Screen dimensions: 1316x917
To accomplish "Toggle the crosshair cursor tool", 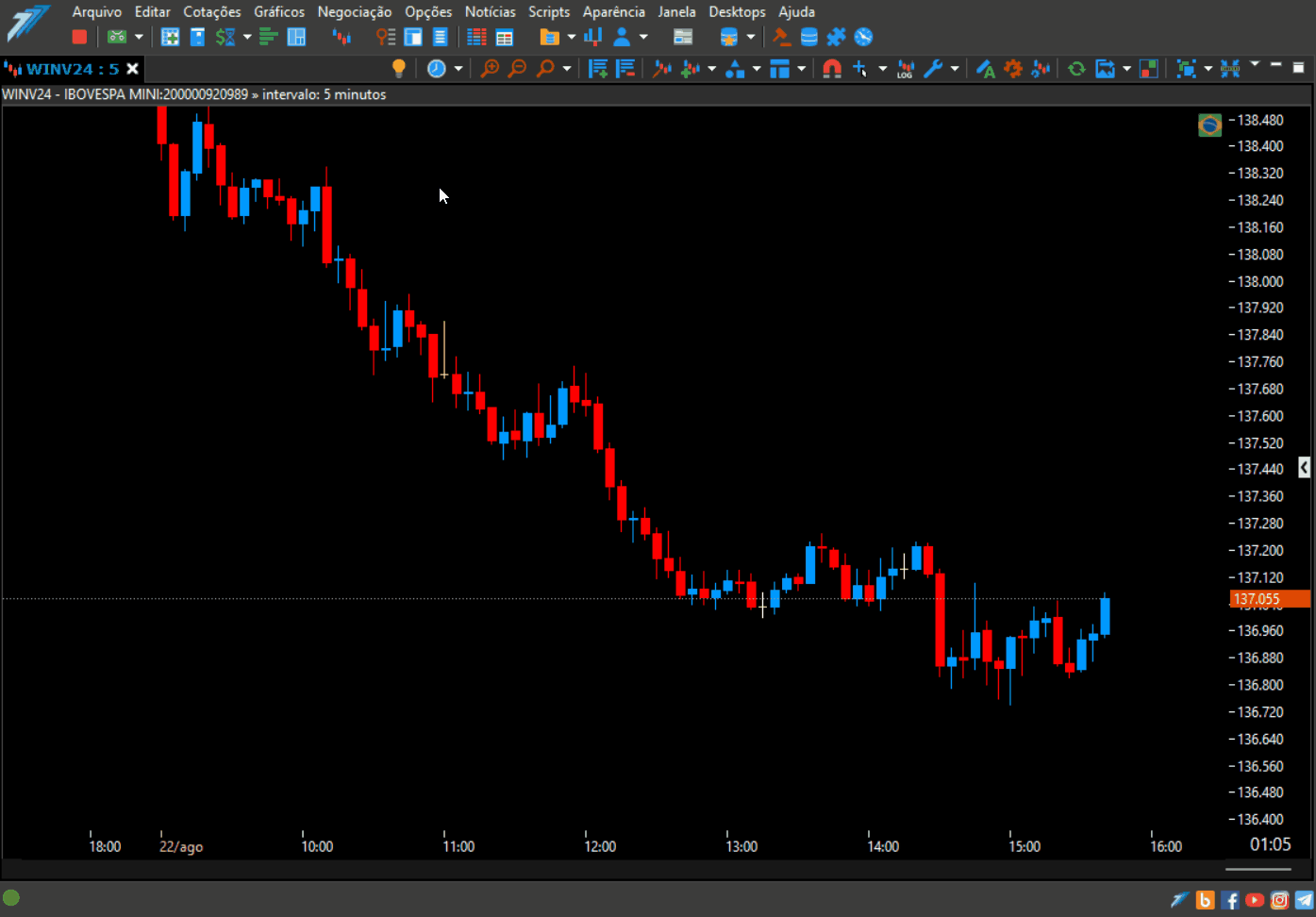I will pos(859,68).
